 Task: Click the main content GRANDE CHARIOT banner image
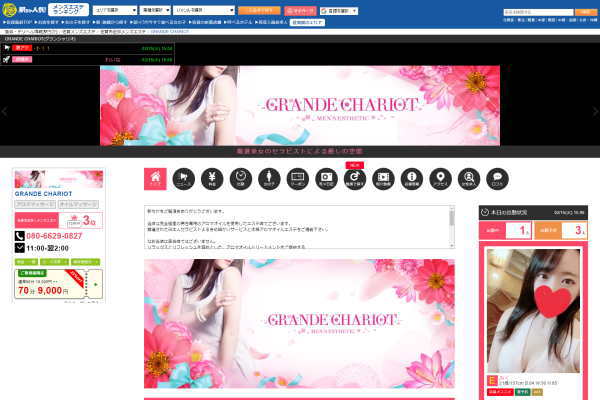[299, 324]
